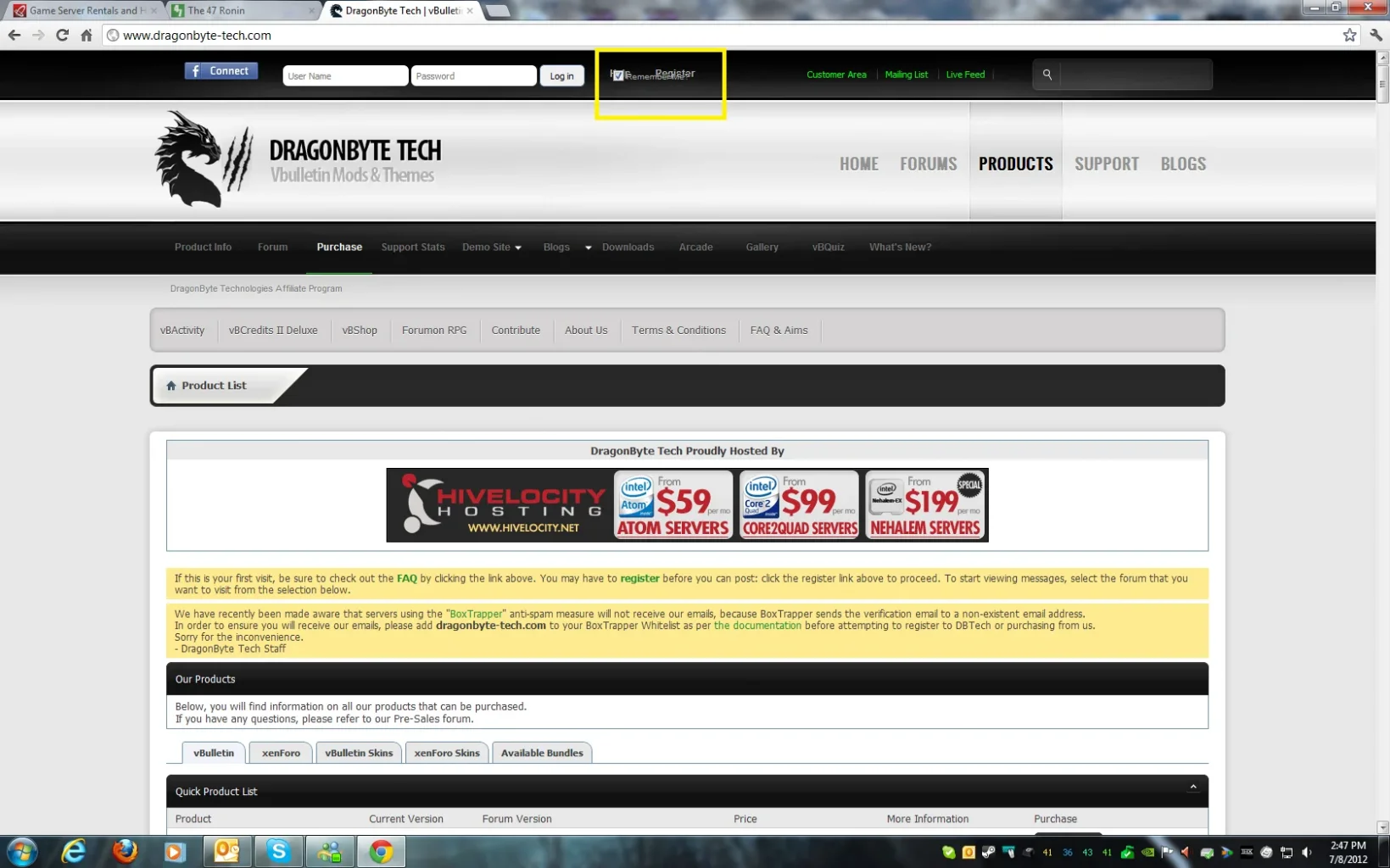Go to HOME in main navigation
This screenshot has height=868, width=1390.
click(858, 164)
